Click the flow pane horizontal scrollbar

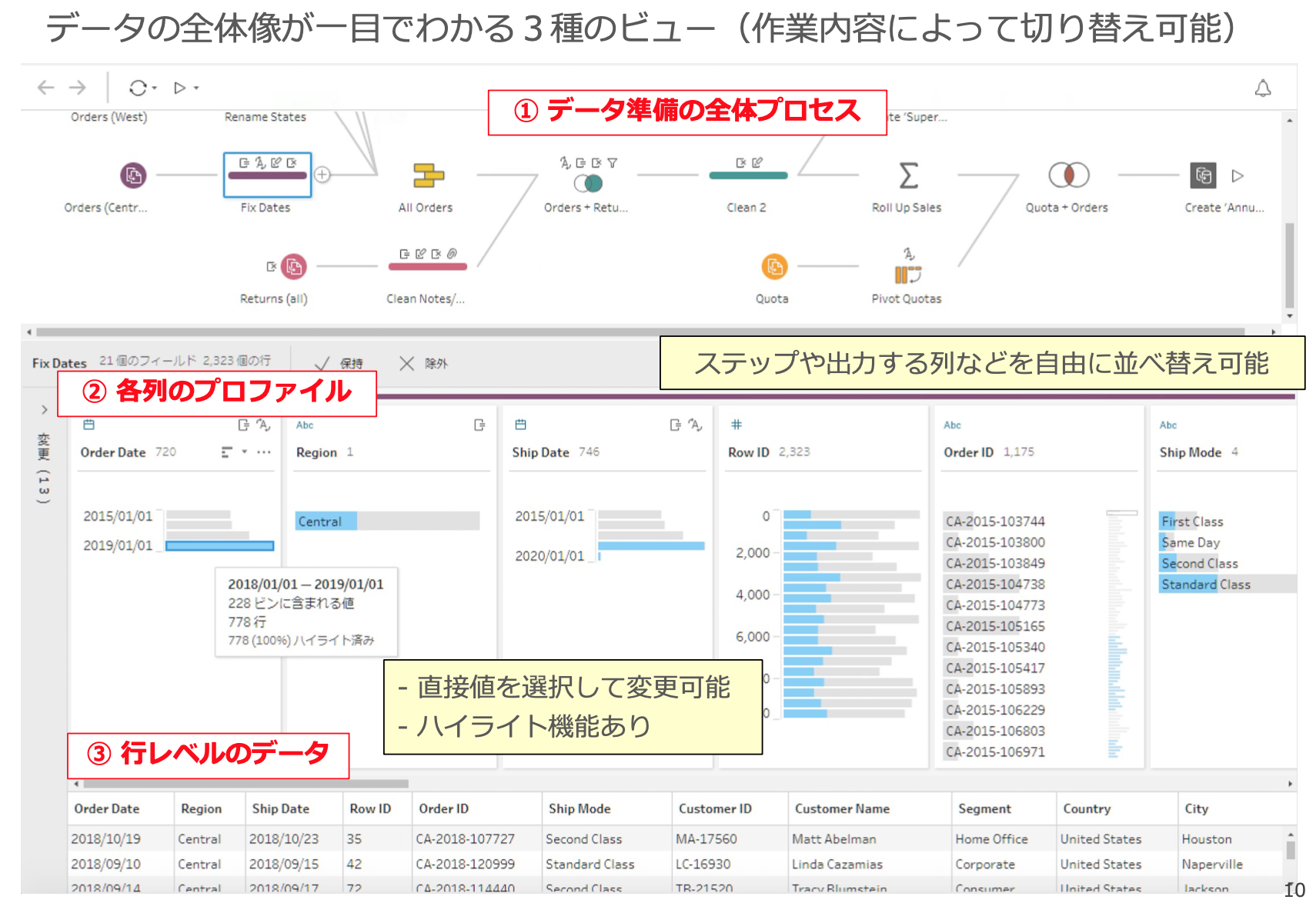point(640,332)
